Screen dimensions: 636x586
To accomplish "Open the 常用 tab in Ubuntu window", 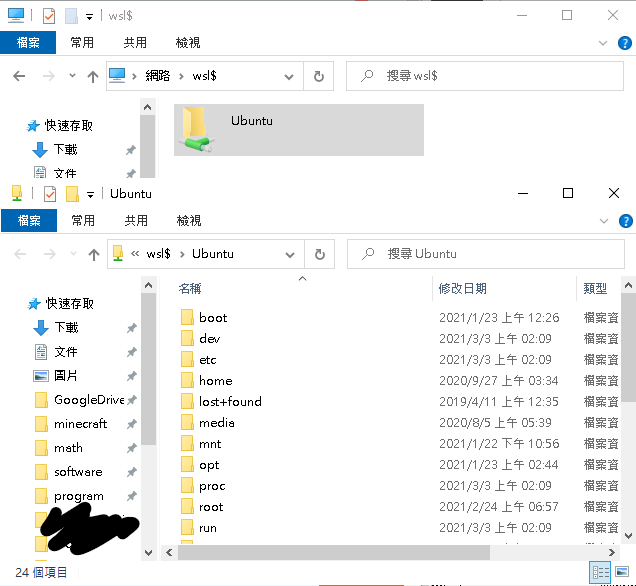I will click(83, 220).
